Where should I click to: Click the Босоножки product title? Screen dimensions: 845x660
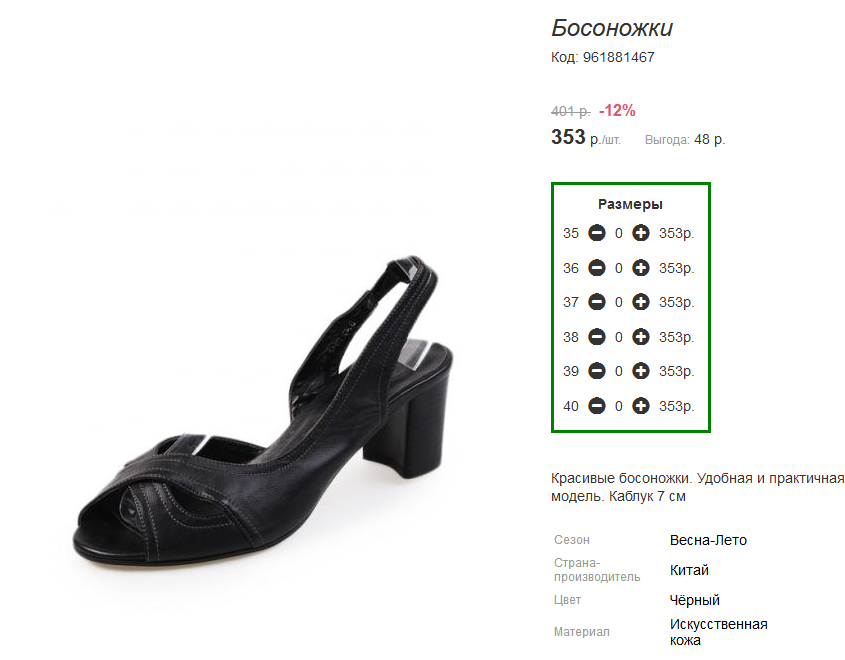(x=612, y=28)
